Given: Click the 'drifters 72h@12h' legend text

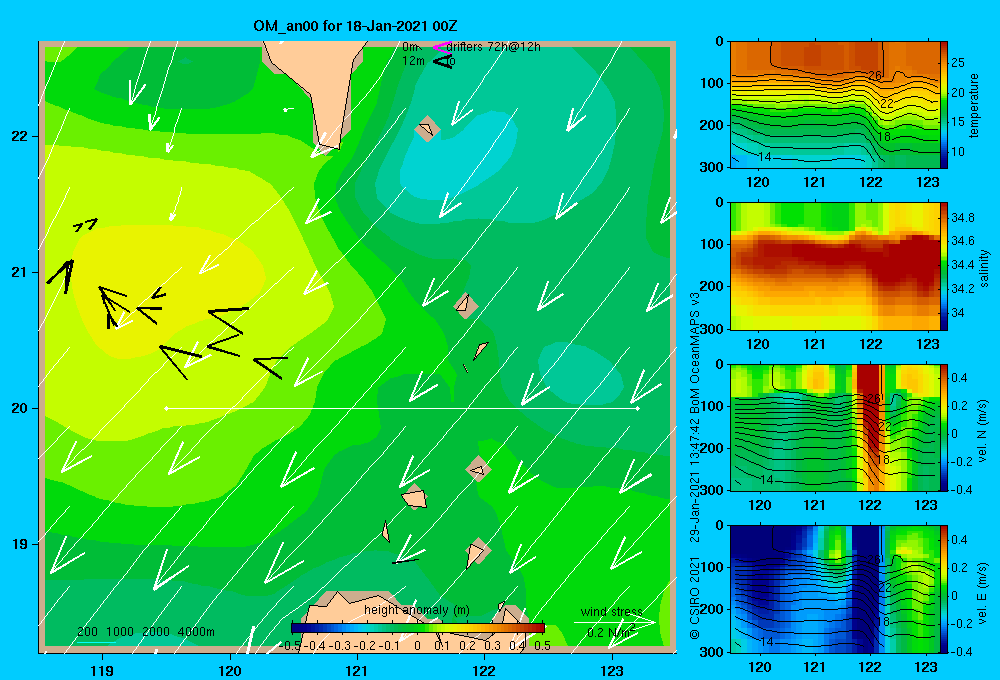Looking at the screenshot, I should pos(494,47).
